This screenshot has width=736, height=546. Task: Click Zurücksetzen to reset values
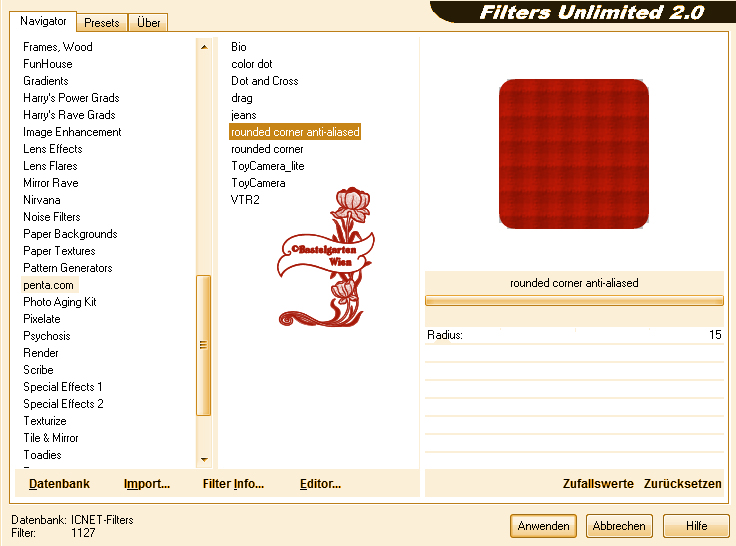[682, 484]
